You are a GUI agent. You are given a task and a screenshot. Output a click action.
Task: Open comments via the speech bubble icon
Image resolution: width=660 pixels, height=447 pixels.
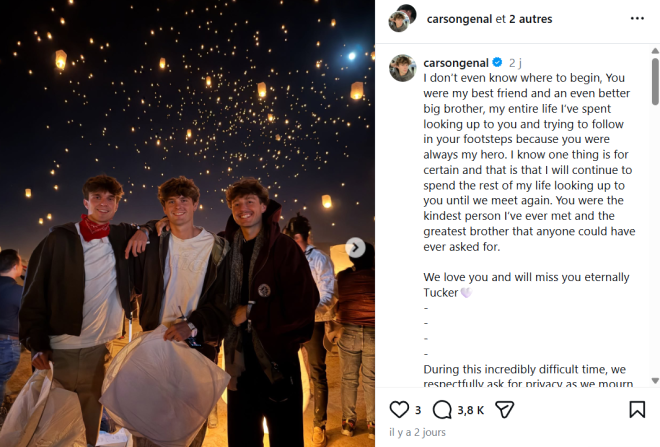click(x=442, y=409)
